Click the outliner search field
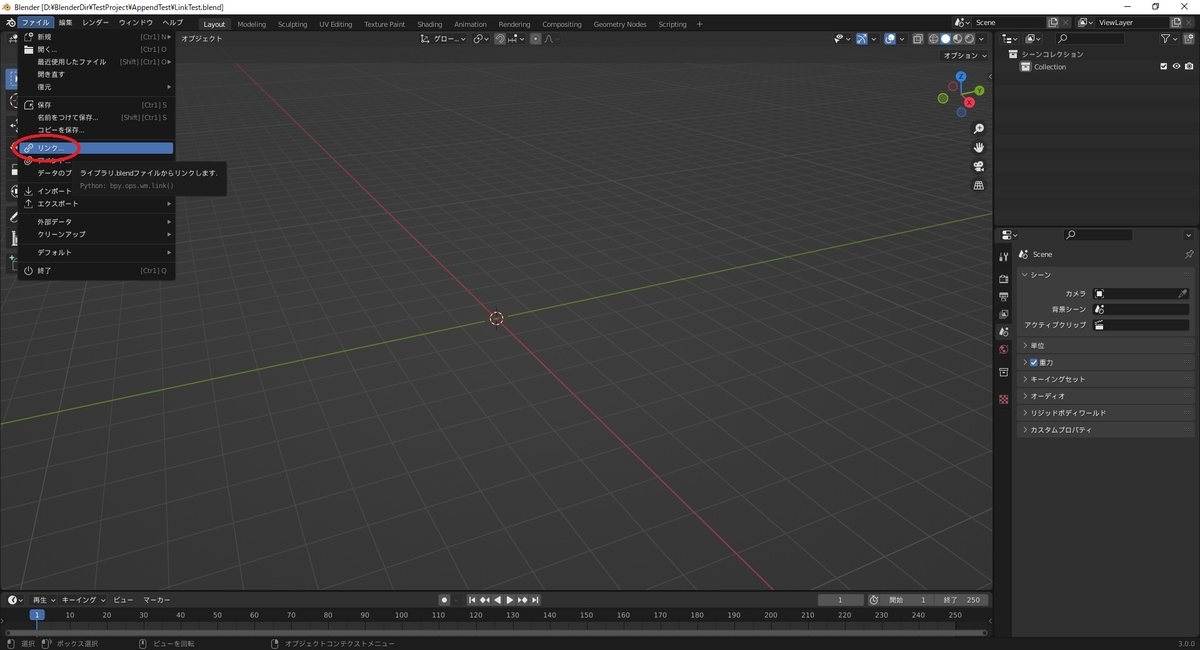Image resolution: width=1200 pixels, height=650 pixels. pos(1090,39)
